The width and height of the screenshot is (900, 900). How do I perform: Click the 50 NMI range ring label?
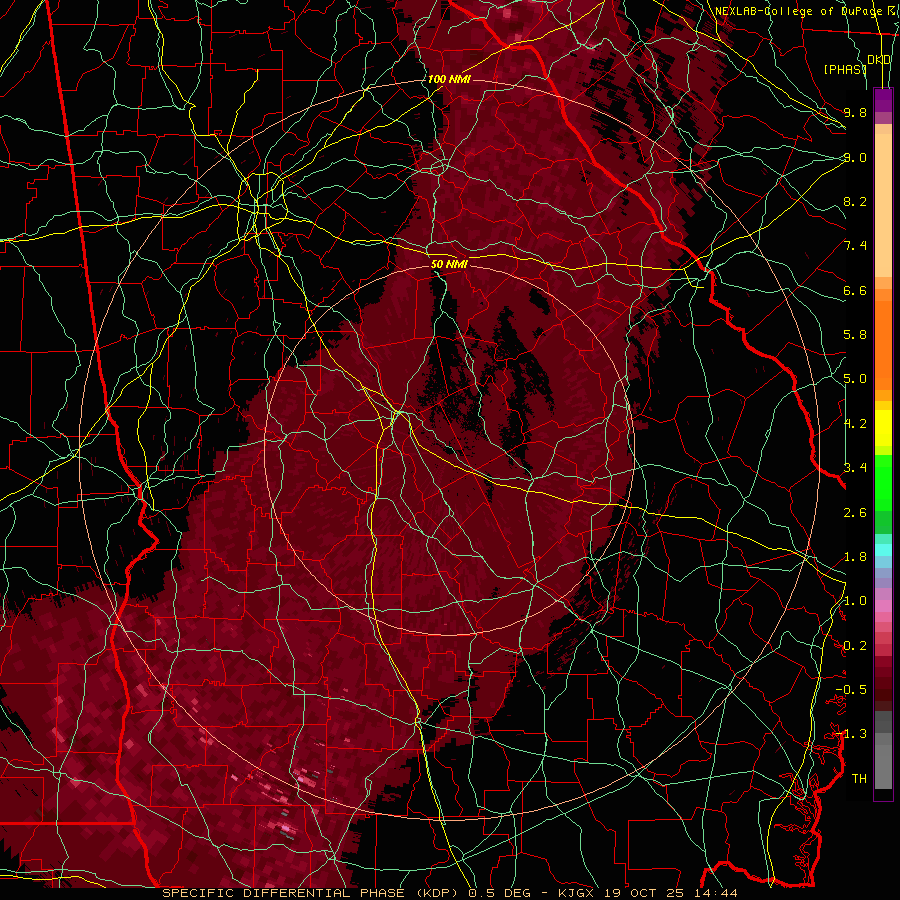[449, 264]
